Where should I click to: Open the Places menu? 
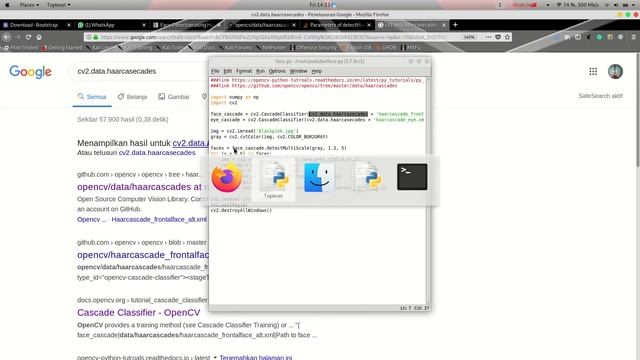[29, 5]
